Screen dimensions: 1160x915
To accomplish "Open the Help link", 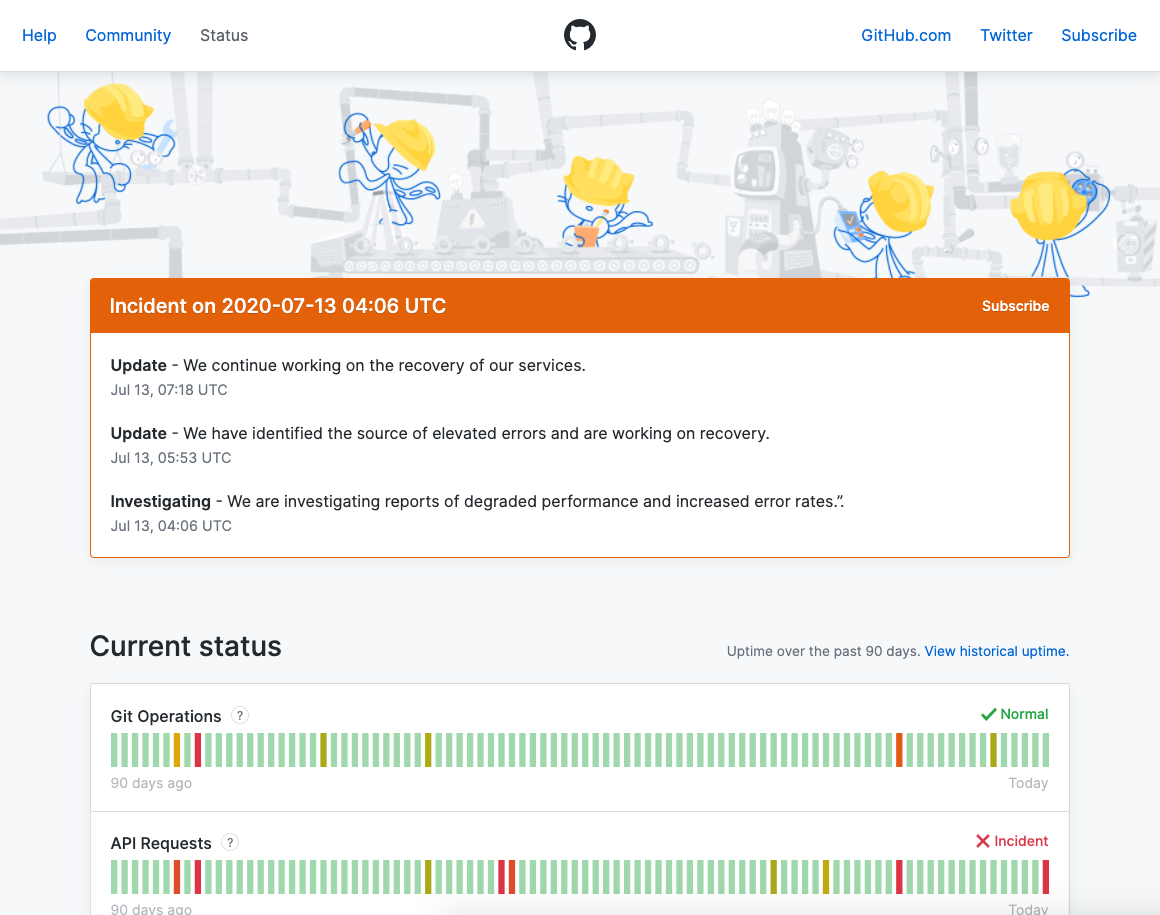I will pyautogui.click(x=39, y=36).
